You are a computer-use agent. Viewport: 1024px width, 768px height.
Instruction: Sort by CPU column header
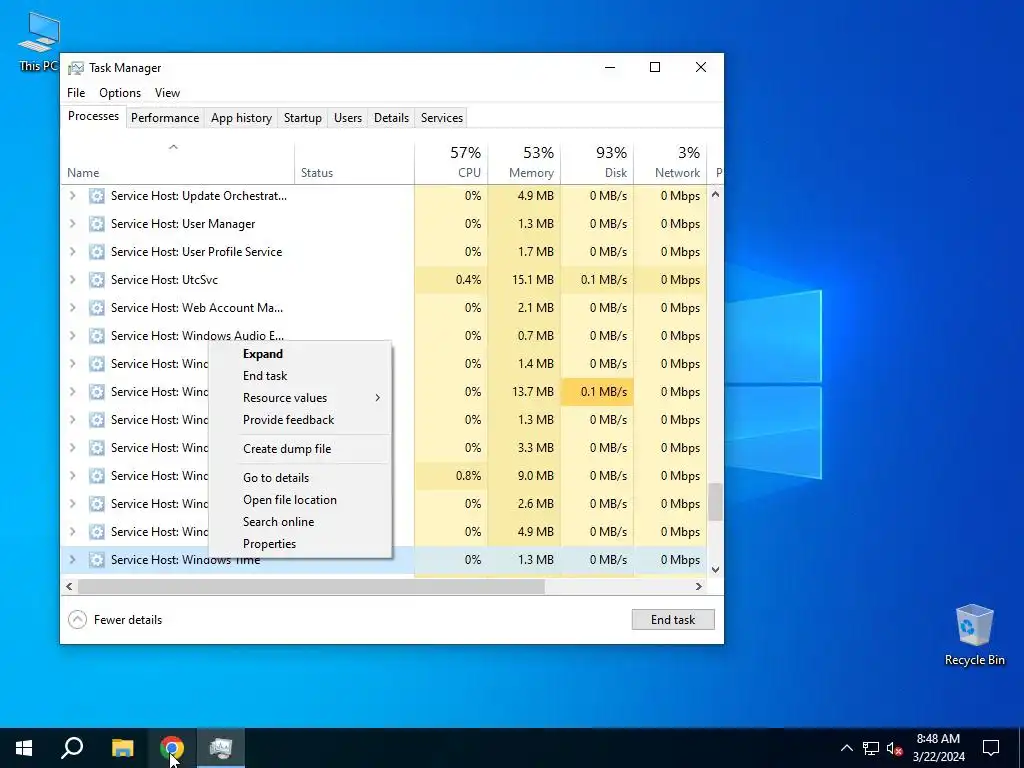click(x=451, y=163)
